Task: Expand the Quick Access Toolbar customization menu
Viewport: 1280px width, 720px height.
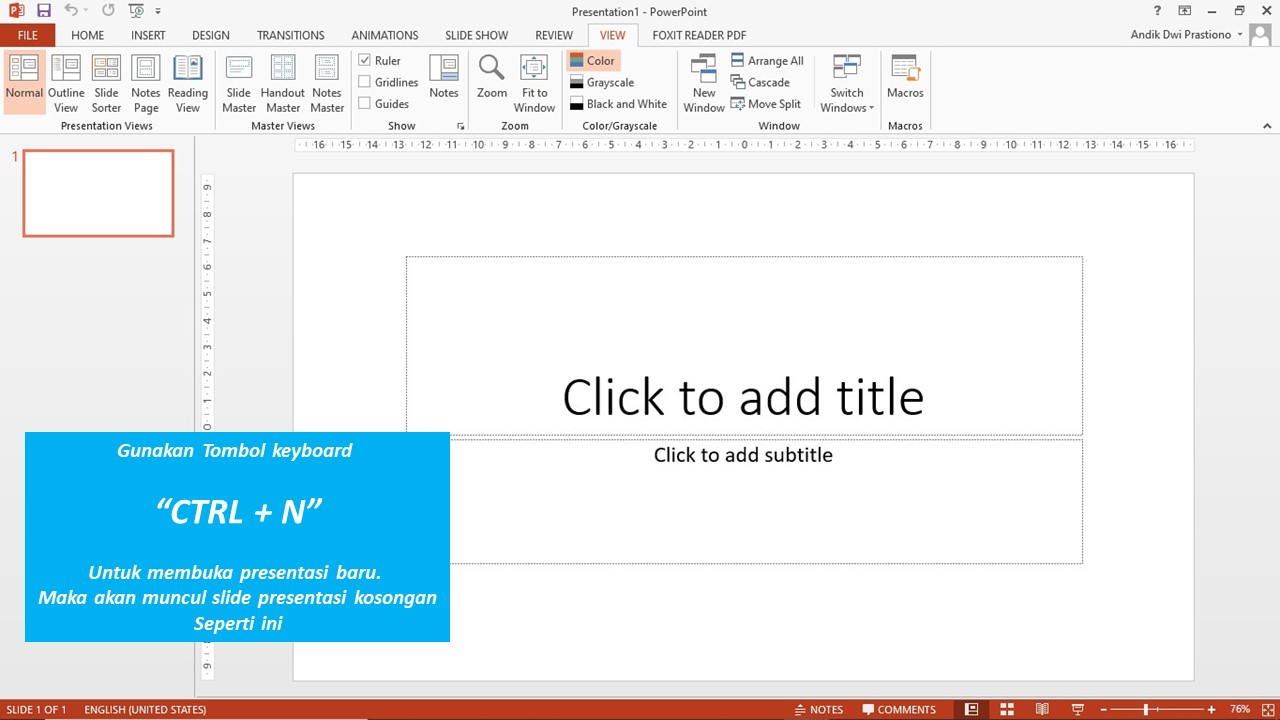Action: point(159,11)
